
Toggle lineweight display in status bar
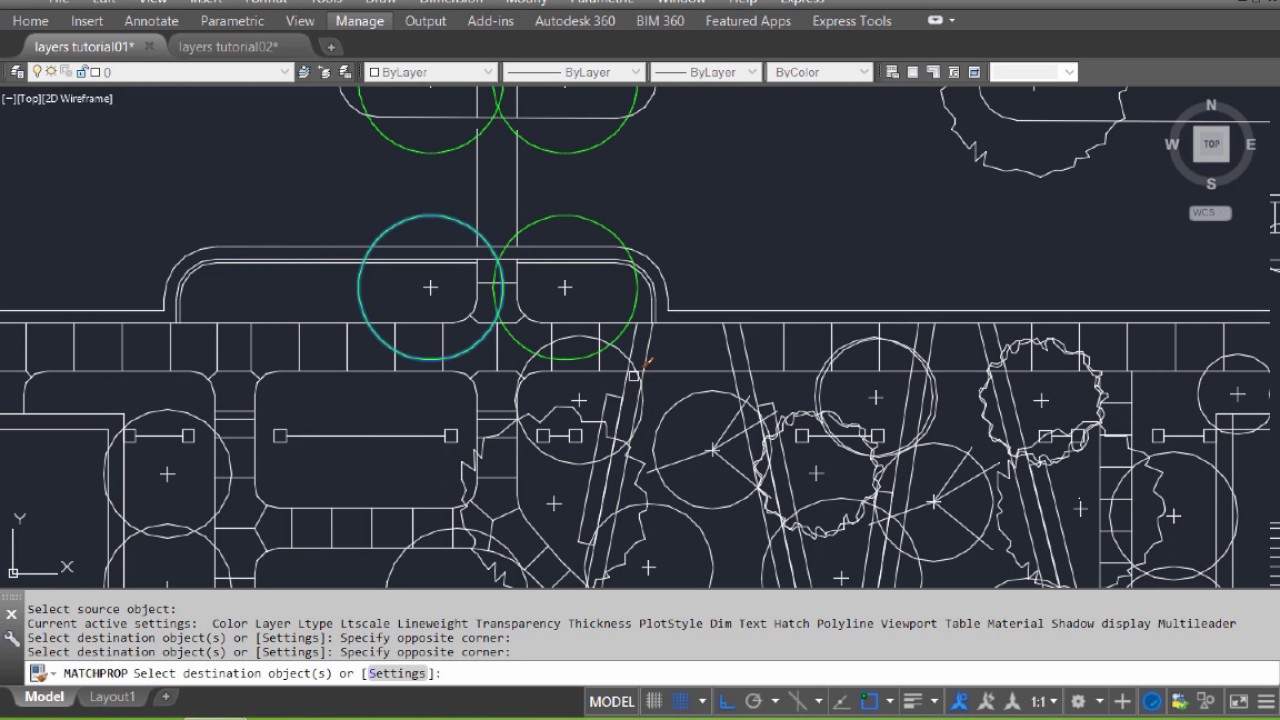[911, 701]
